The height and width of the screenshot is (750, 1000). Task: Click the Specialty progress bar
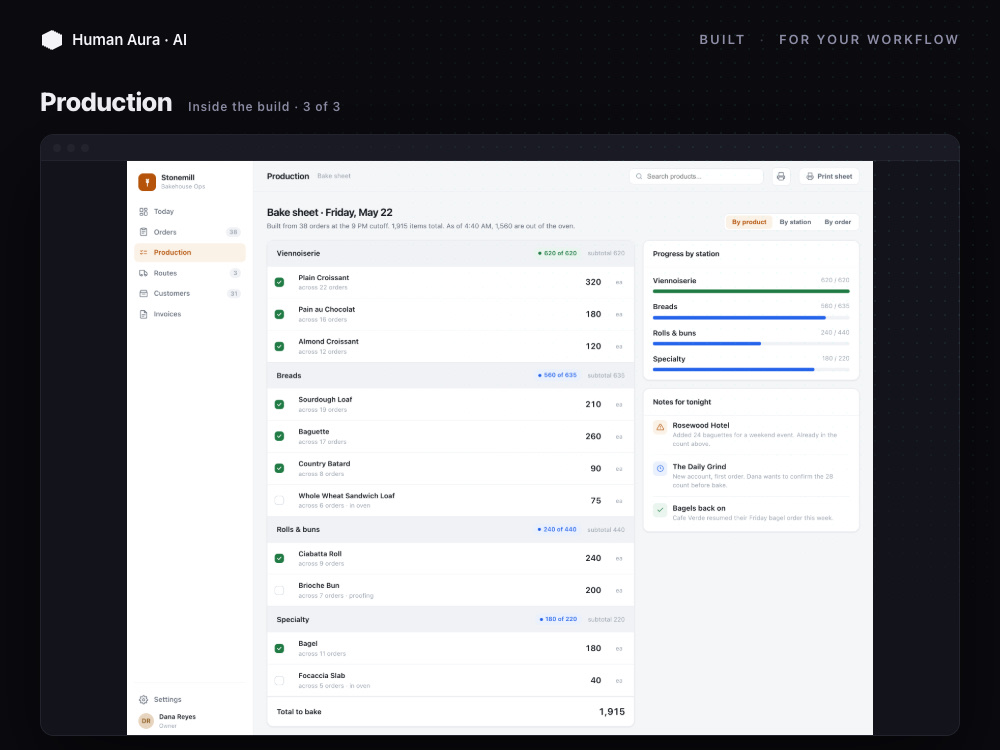click(x=751, y=369)
